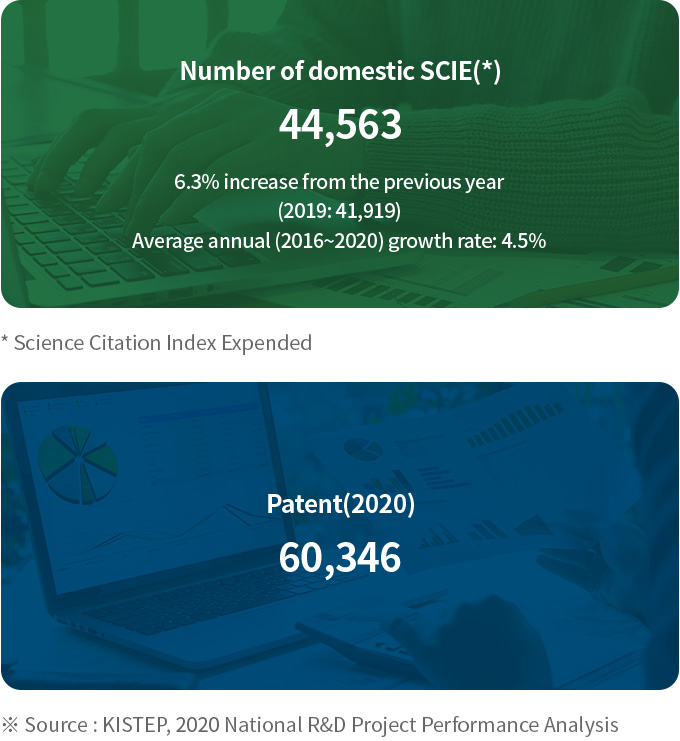Click the pie chart on the laptop screen
Image resolution: width=680 pixels, height=741 pixels.
78,463
